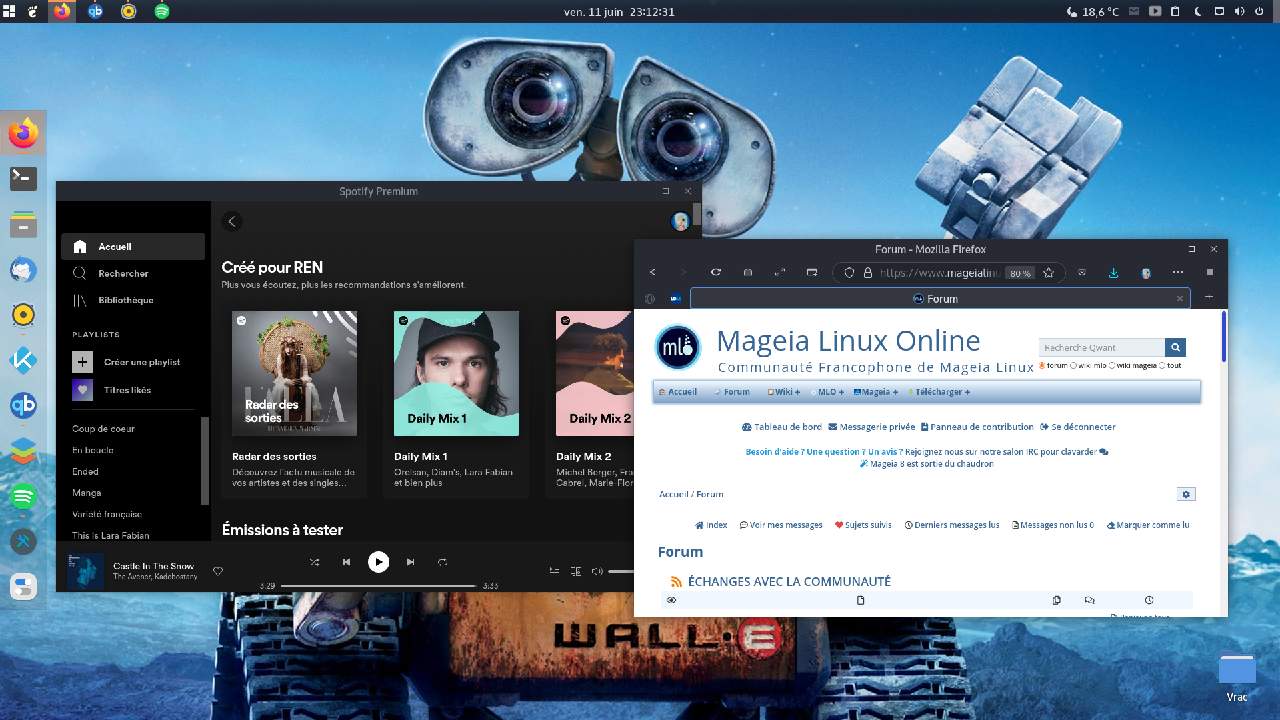The image size is (1280, 720).
Task: Click the Spotify play button
Action: coord(378,562)
